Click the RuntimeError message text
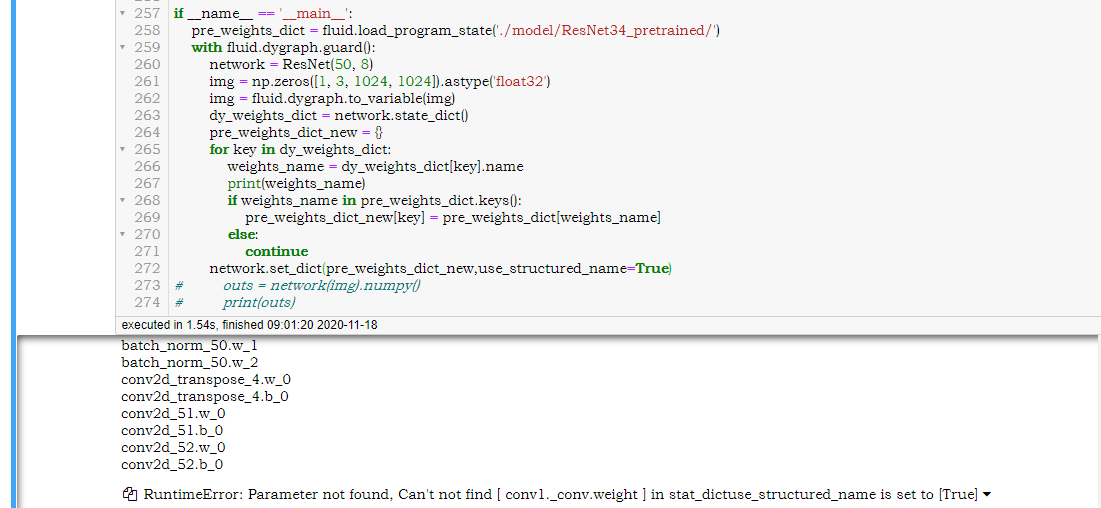The width and height of the screenshot is (1101, 508). 561,495
